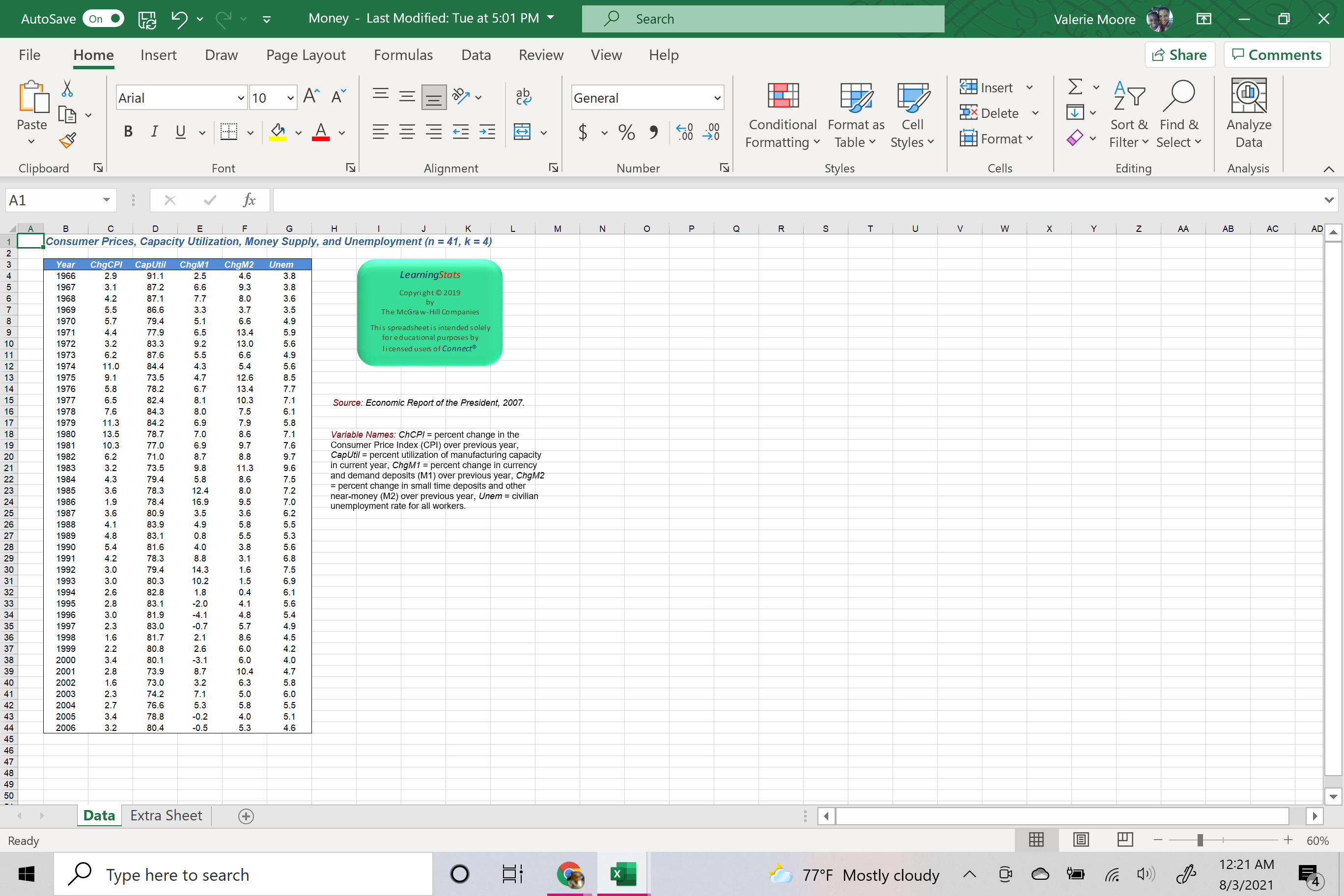Screen dimensions: 1344x896
Task: Click the Share button
Action: pyautogui.click(x=1179, y=55)
